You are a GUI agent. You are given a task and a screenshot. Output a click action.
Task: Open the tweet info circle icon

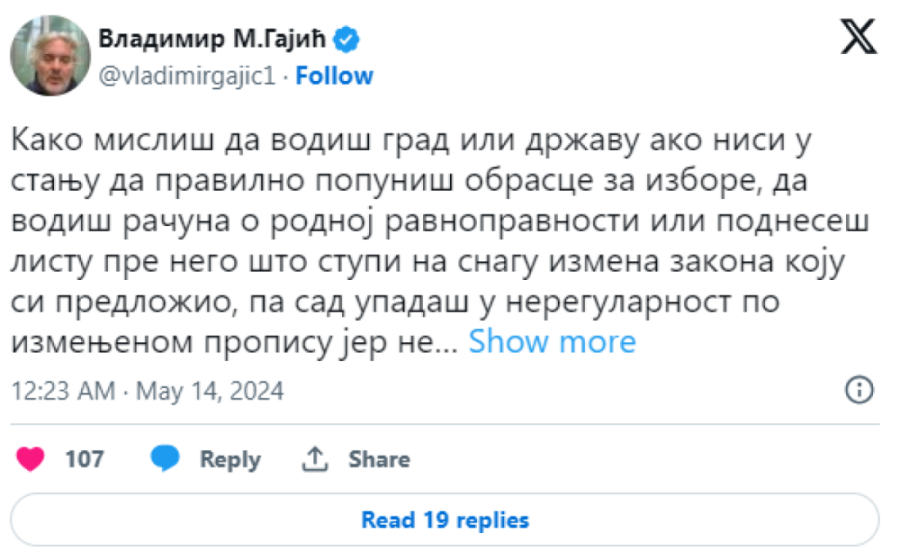860,390
